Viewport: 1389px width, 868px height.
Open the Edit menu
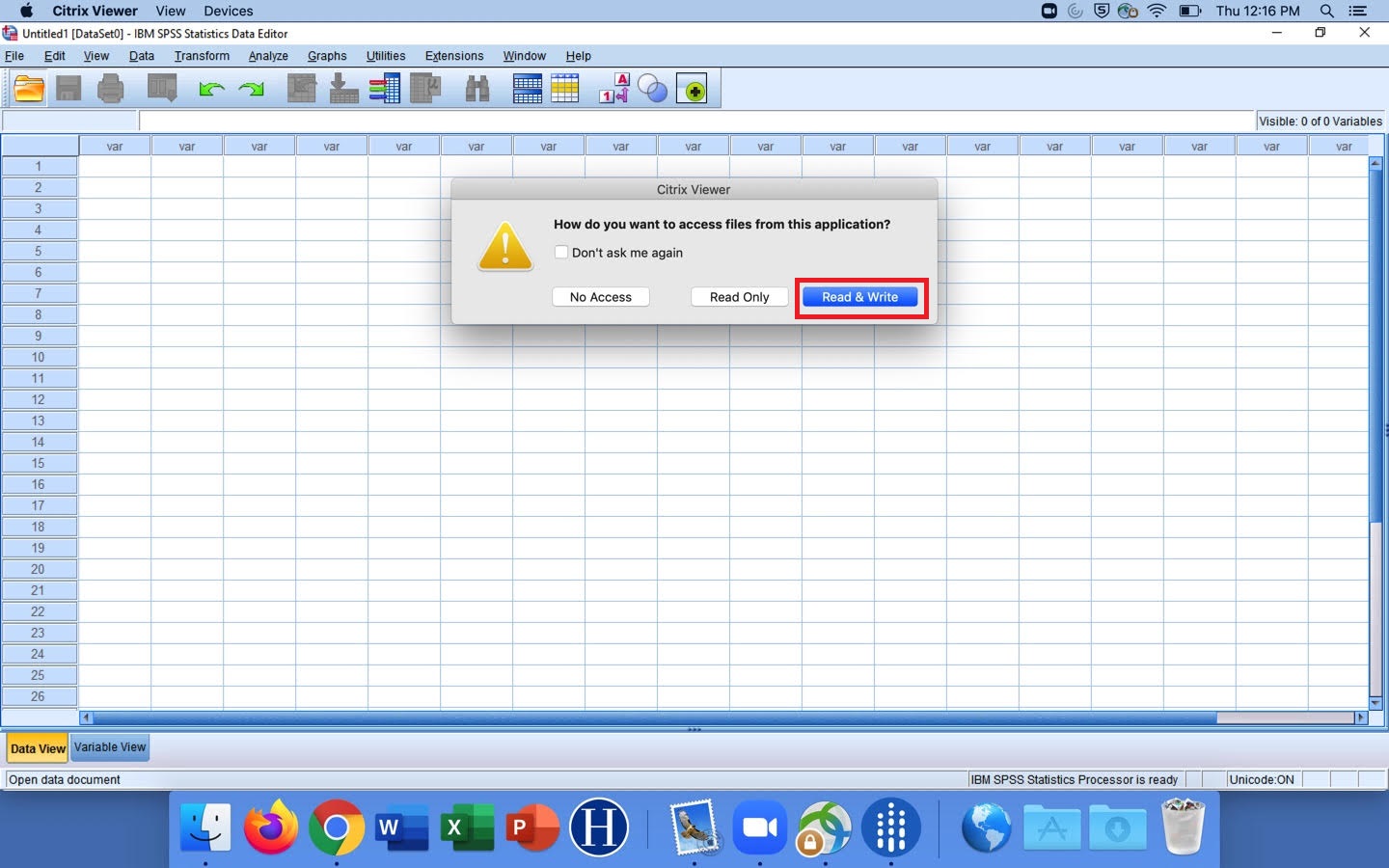55,56
